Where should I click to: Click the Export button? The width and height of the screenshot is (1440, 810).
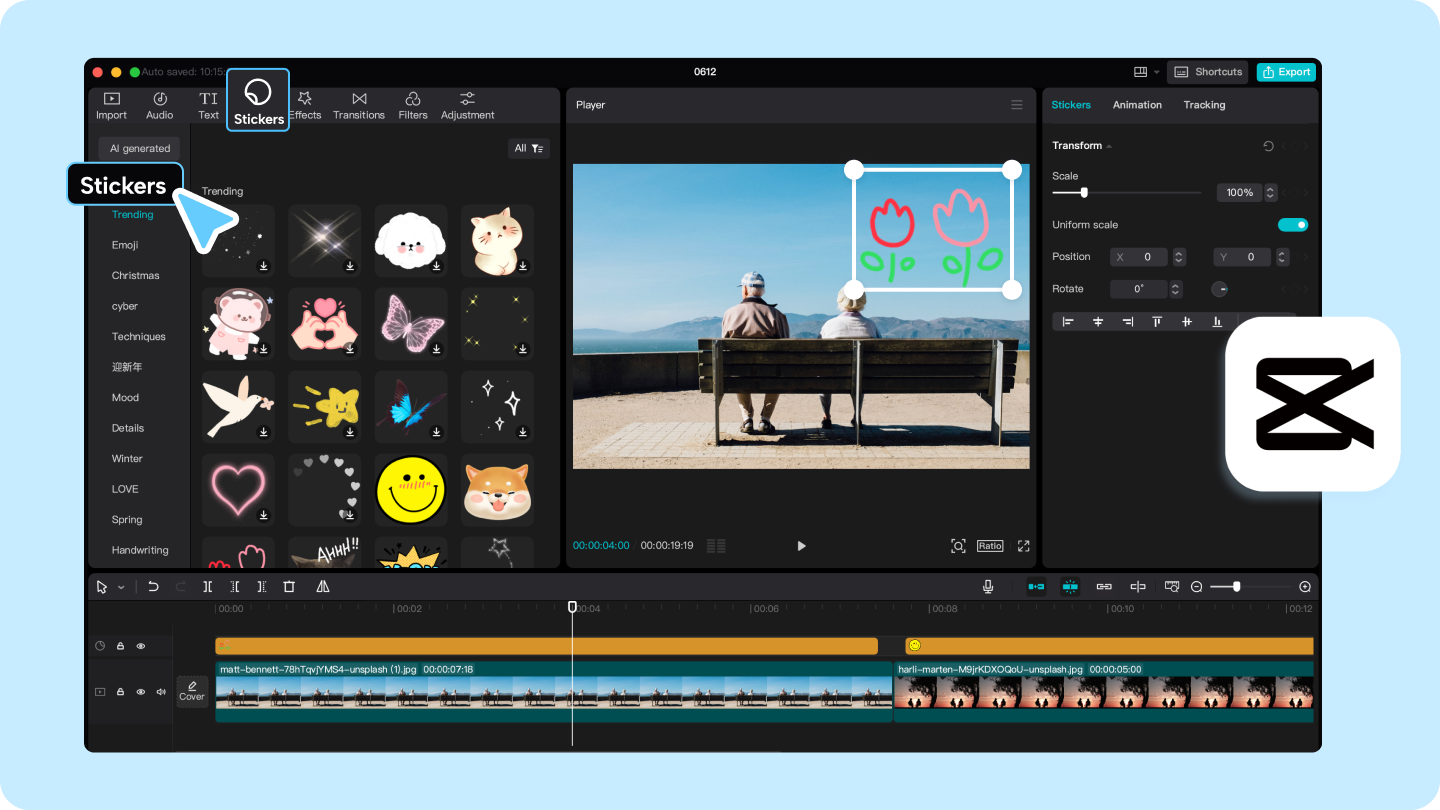point(1287,71)
